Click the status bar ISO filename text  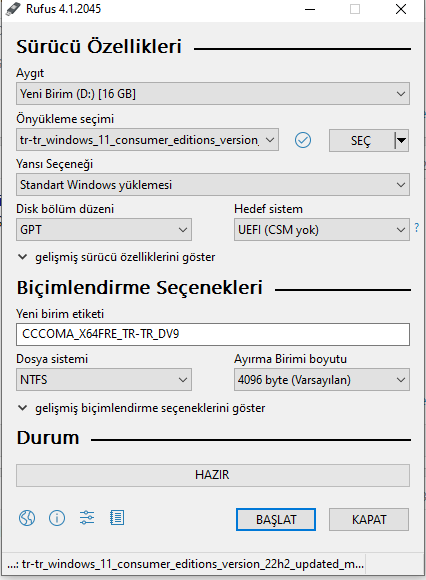point(186,564)
